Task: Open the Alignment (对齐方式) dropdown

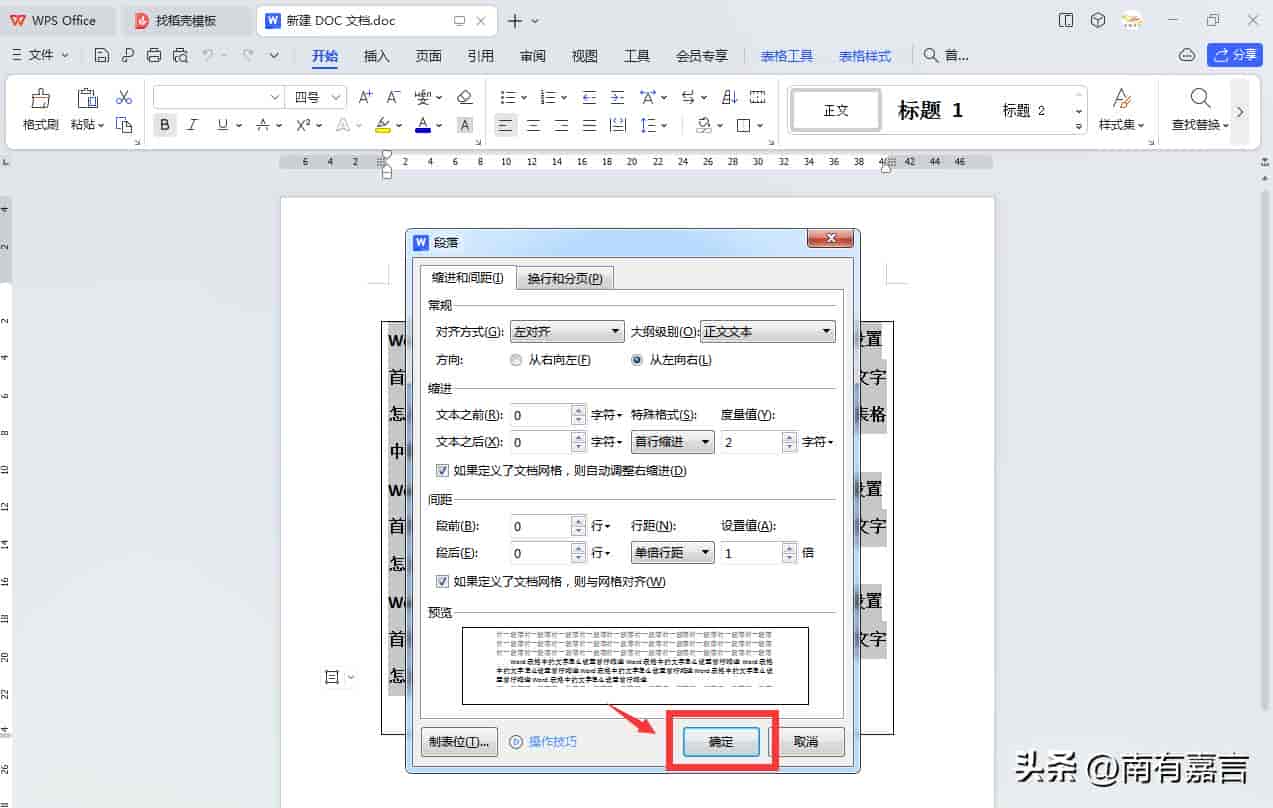Action: [567, 331]
